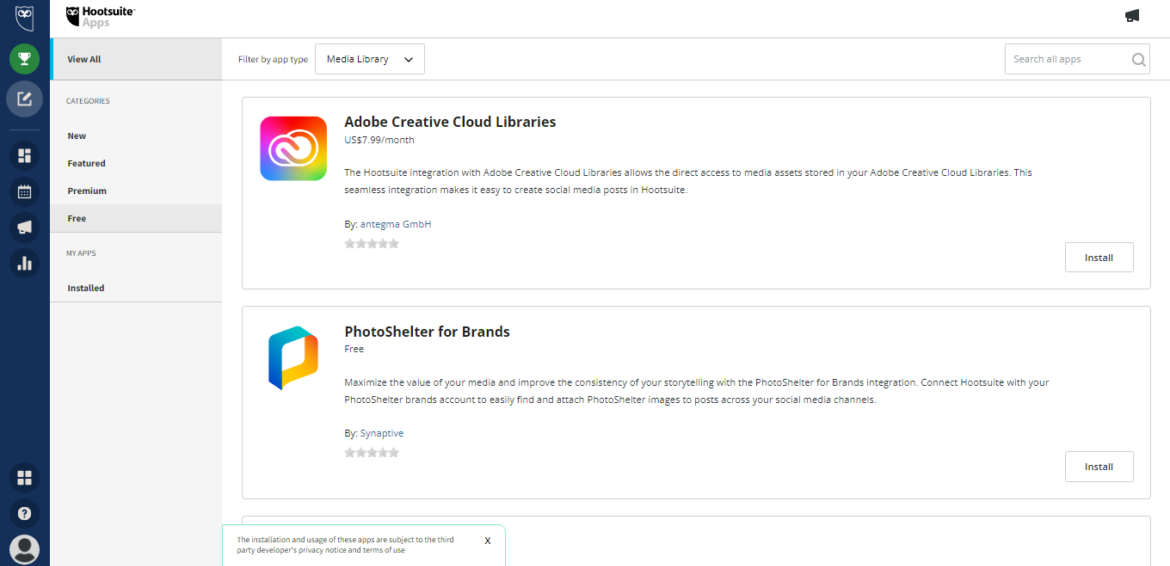
Task: Open the Streams dashboard icon
Action: (24, 156)
